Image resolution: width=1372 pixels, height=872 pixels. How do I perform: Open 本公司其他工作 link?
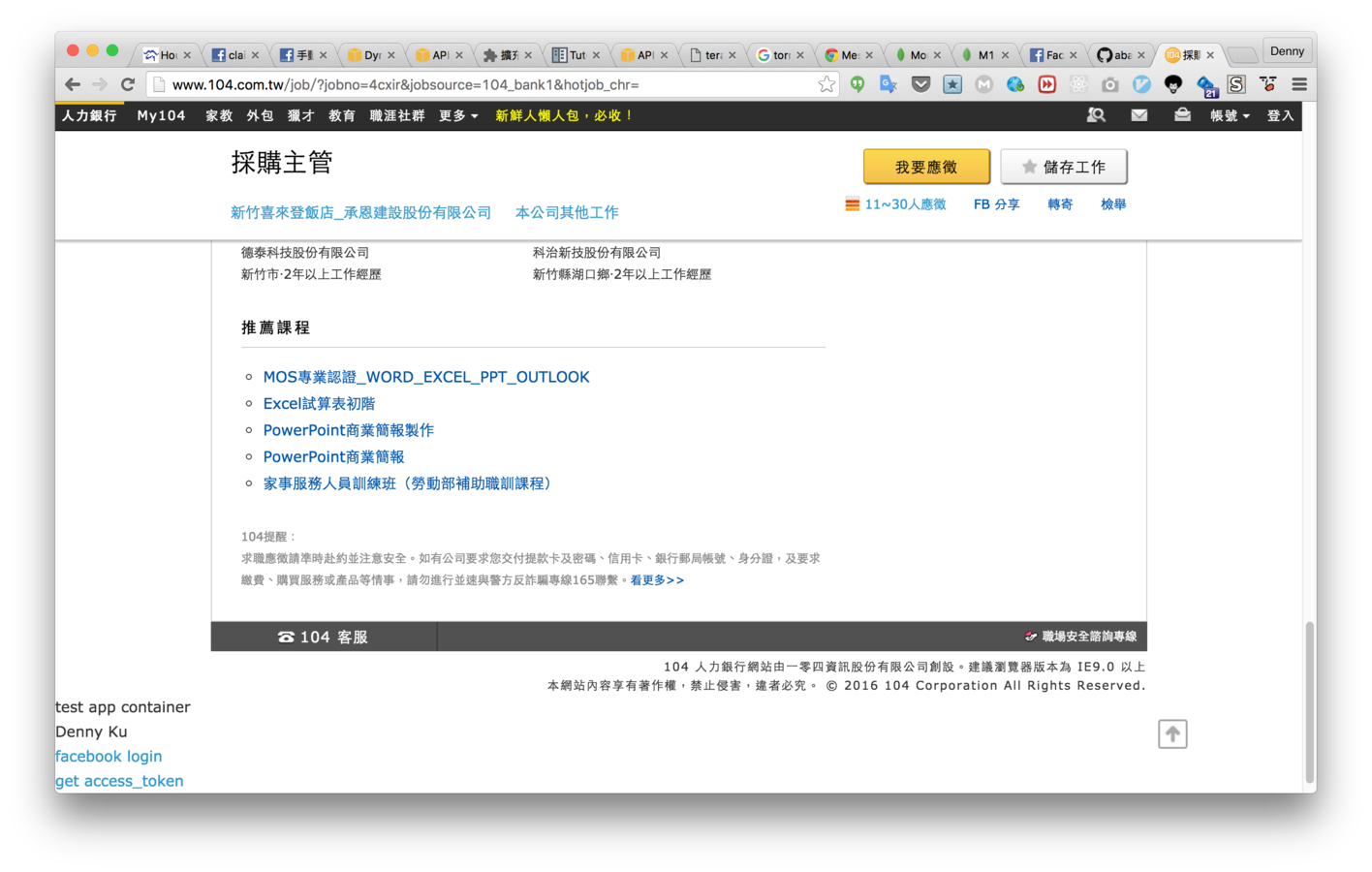(567, 212)
